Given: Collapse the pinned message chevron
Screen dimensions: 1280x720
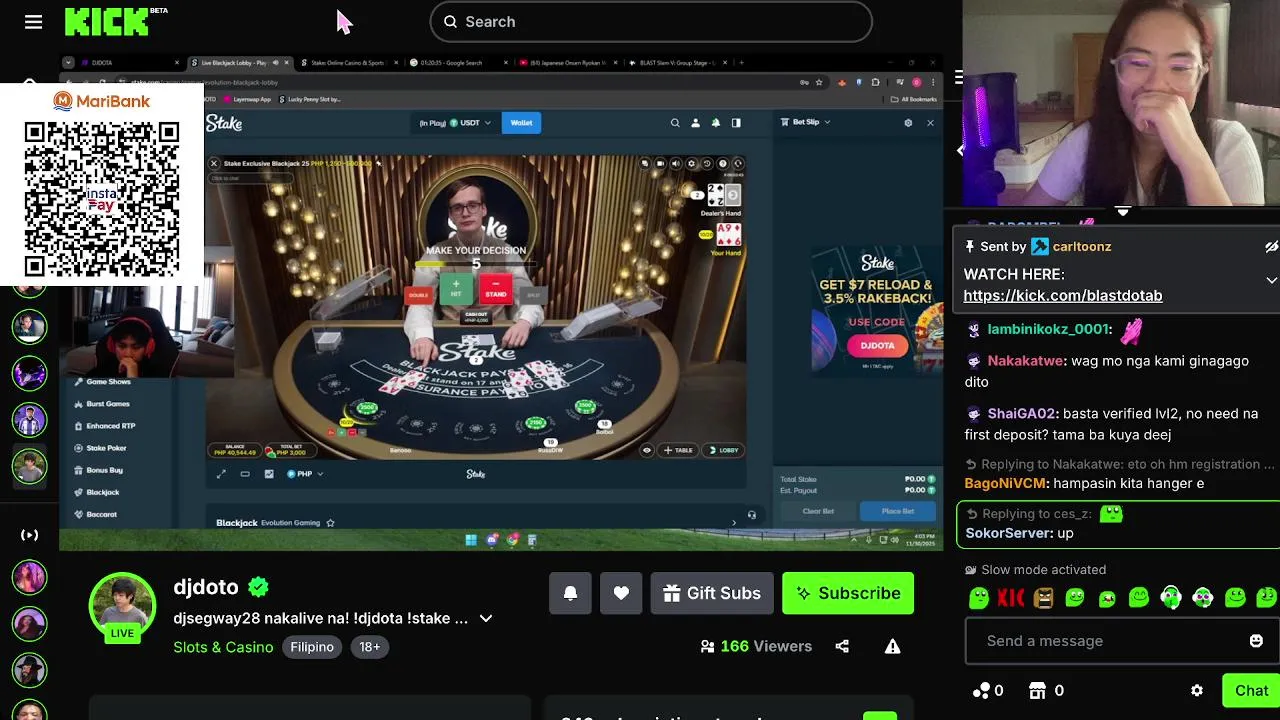Looking at the screenshot, I should tap(1271, 280).
